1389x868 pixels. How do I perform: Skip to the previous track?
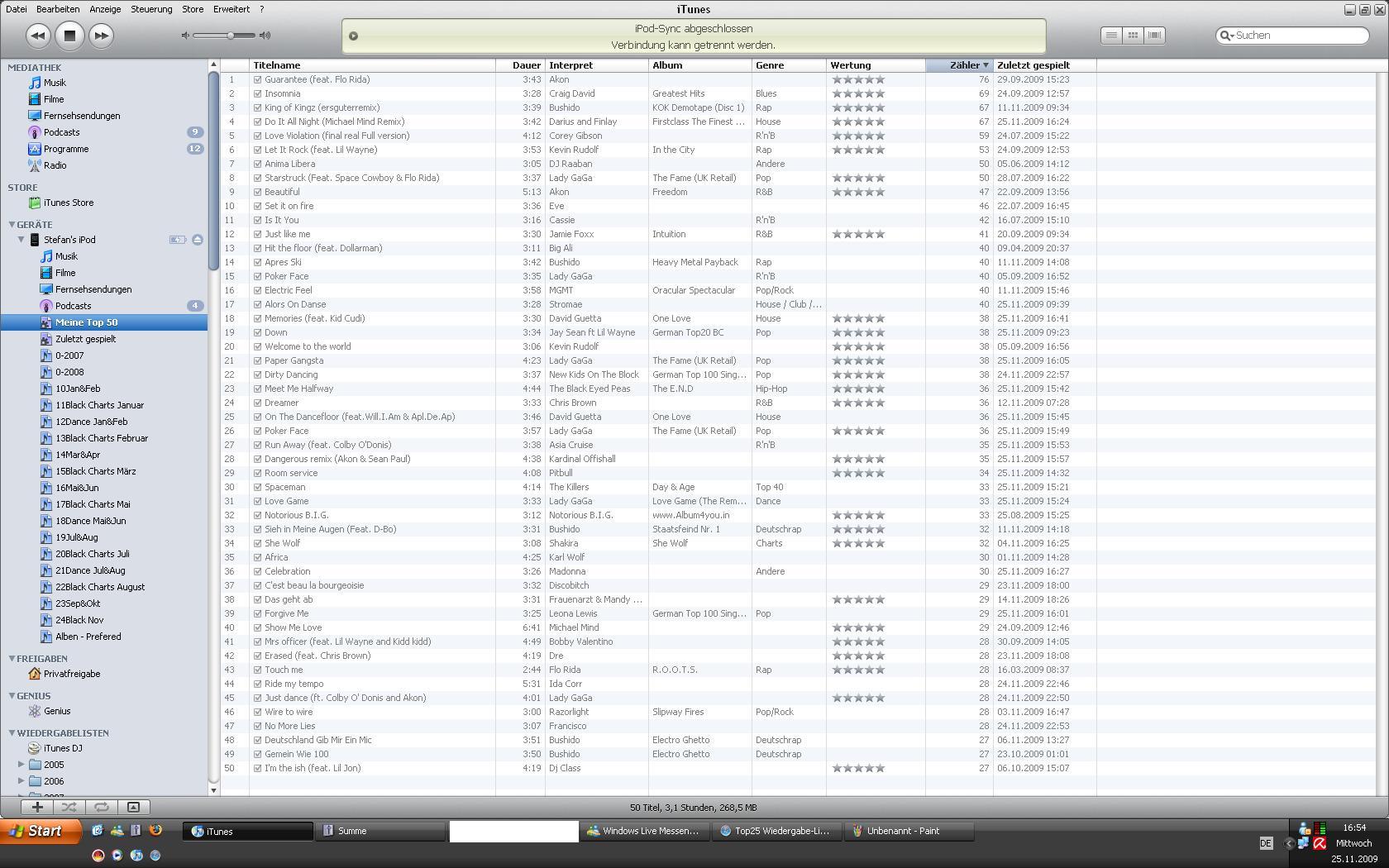pos(37,36)
